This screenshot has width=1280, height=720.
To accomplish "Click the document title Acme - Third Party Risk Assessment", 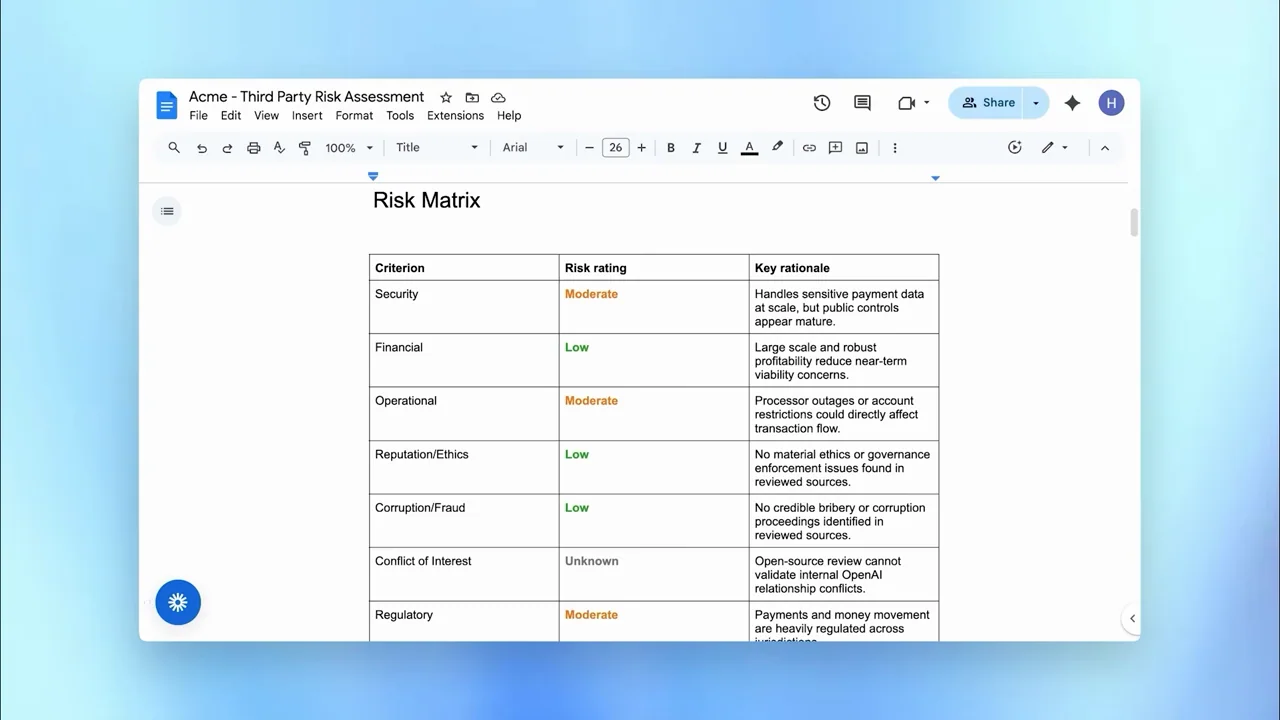I will (x=306, y=97).
